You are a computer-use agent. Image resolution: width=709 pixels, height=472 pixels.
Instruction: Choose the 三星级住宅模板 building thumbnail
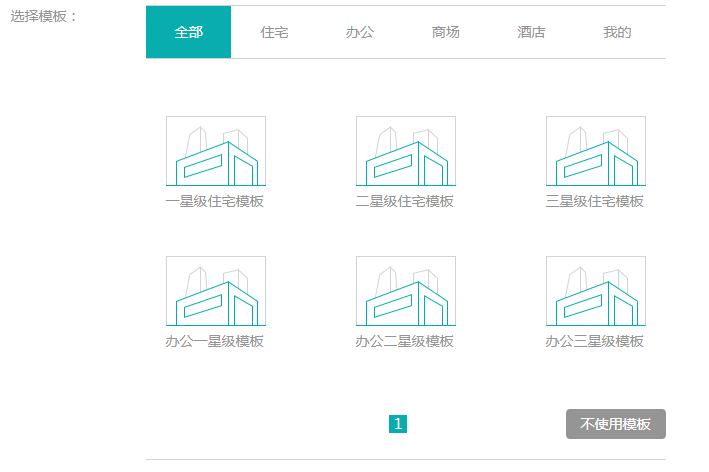(596, 151)
